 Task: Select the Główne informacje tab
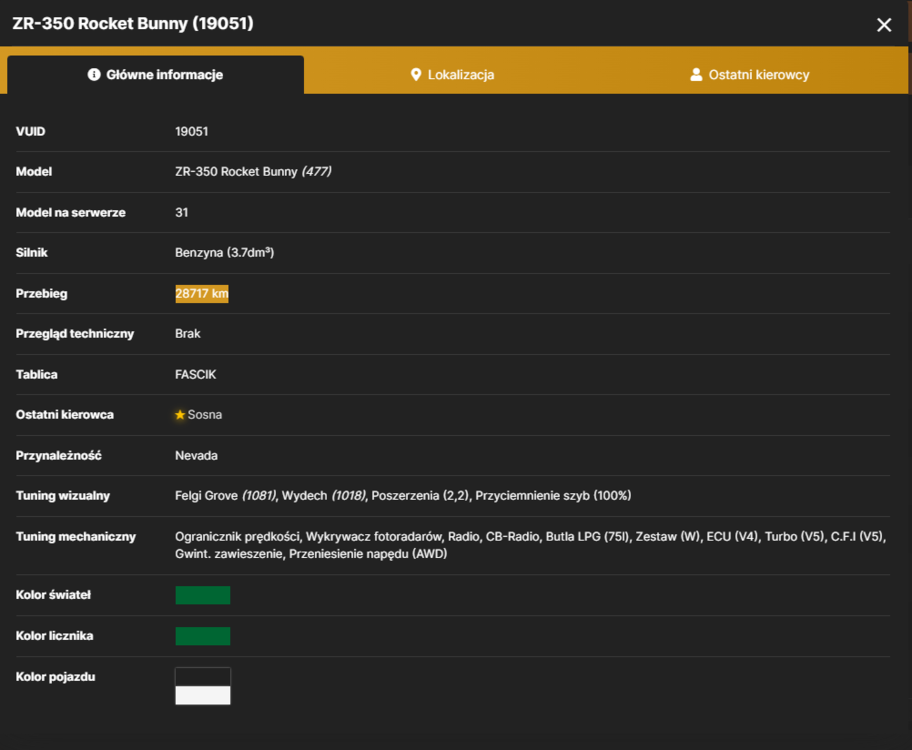155,74
